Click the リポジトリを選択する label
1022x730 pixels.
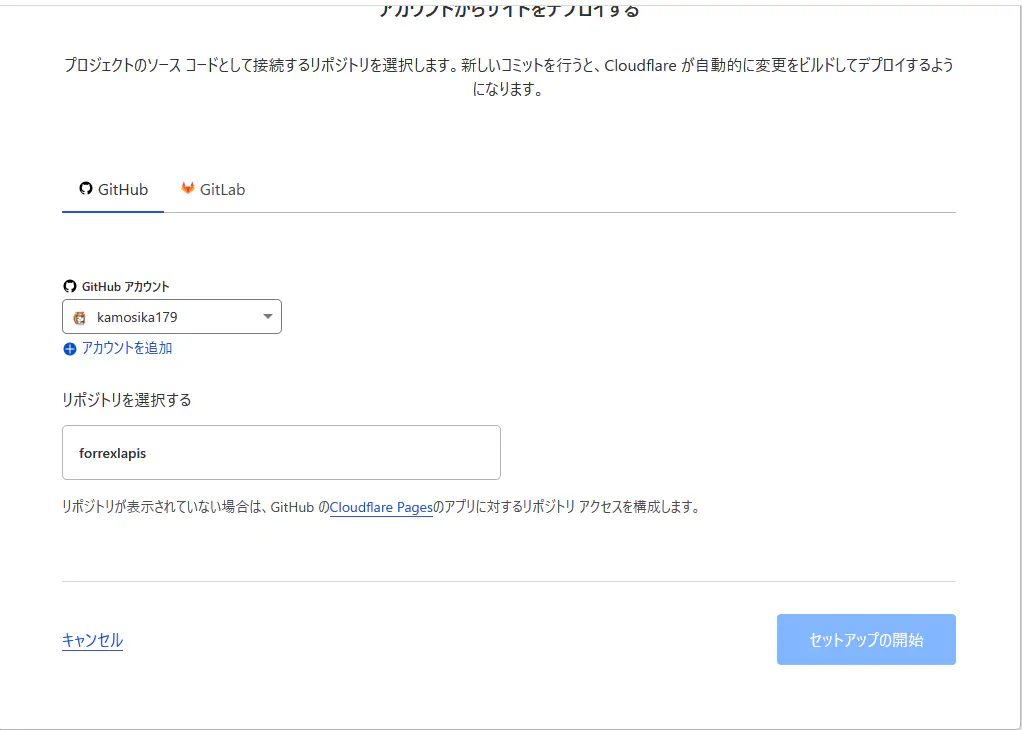point(126,400)
